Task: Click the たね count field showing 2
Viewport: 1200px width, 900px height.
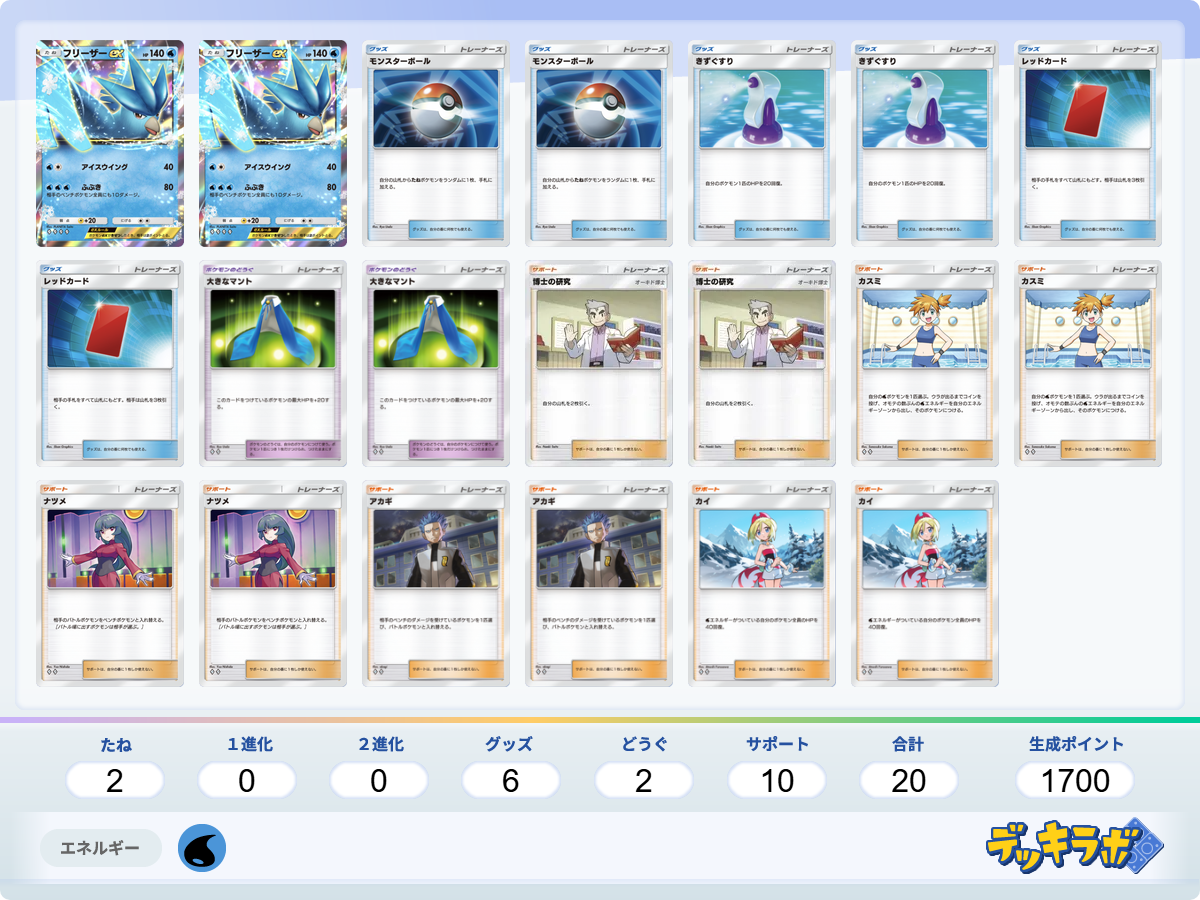Action: click(115, 780)
